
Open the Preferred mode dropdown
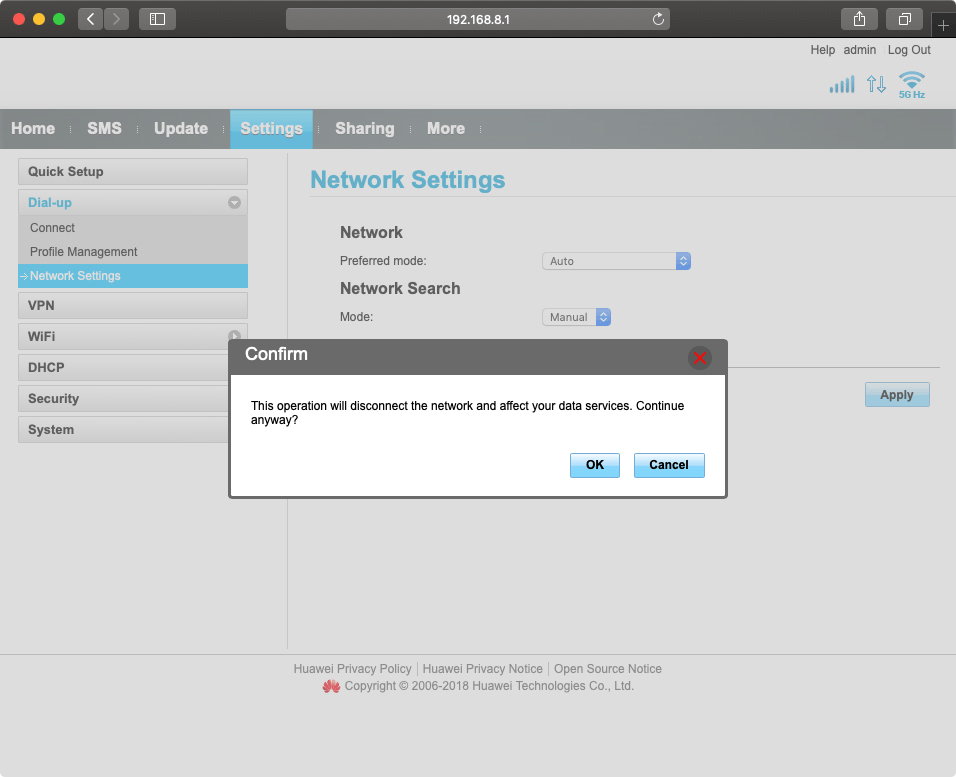tap(616, 261)
